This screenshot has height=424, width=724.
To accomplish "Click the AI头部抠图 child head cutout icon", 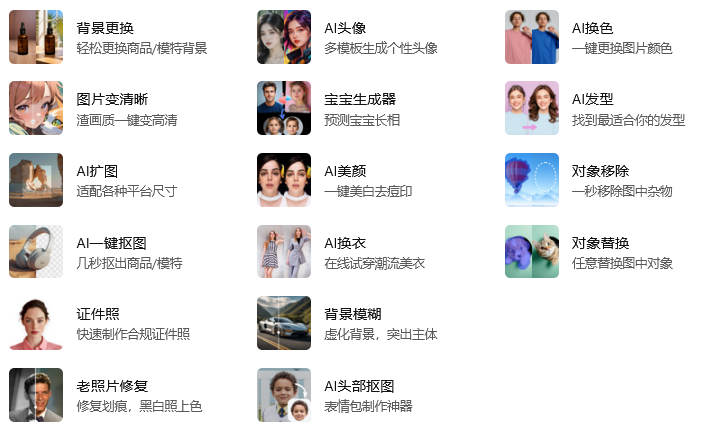I will click(x=284, y=395).
